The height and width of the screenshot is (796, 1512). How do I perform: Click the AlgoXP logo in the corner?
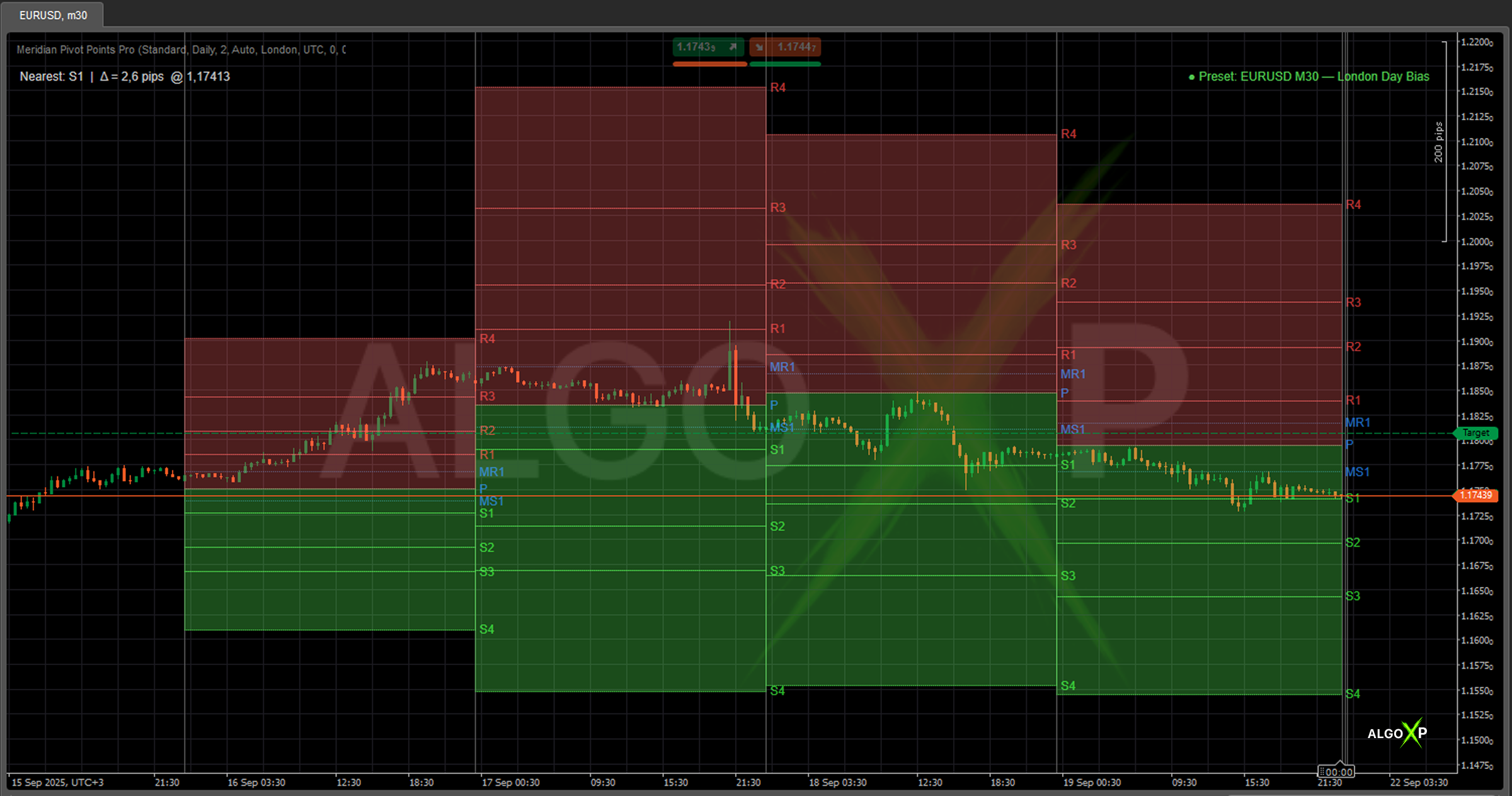(1397, 733)
